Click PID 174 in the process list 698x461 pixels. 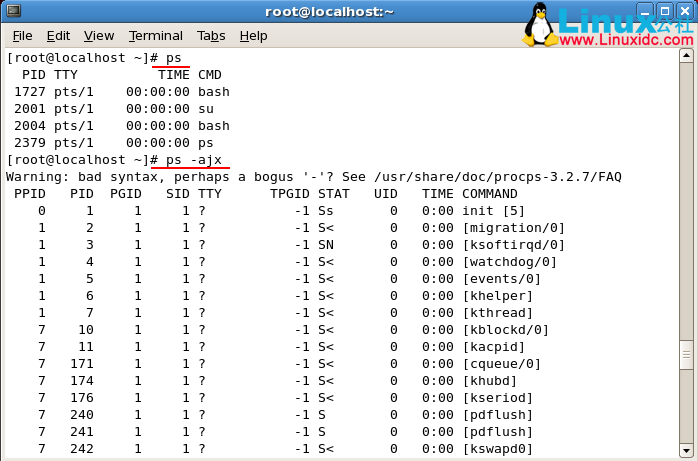coord(82,381)
